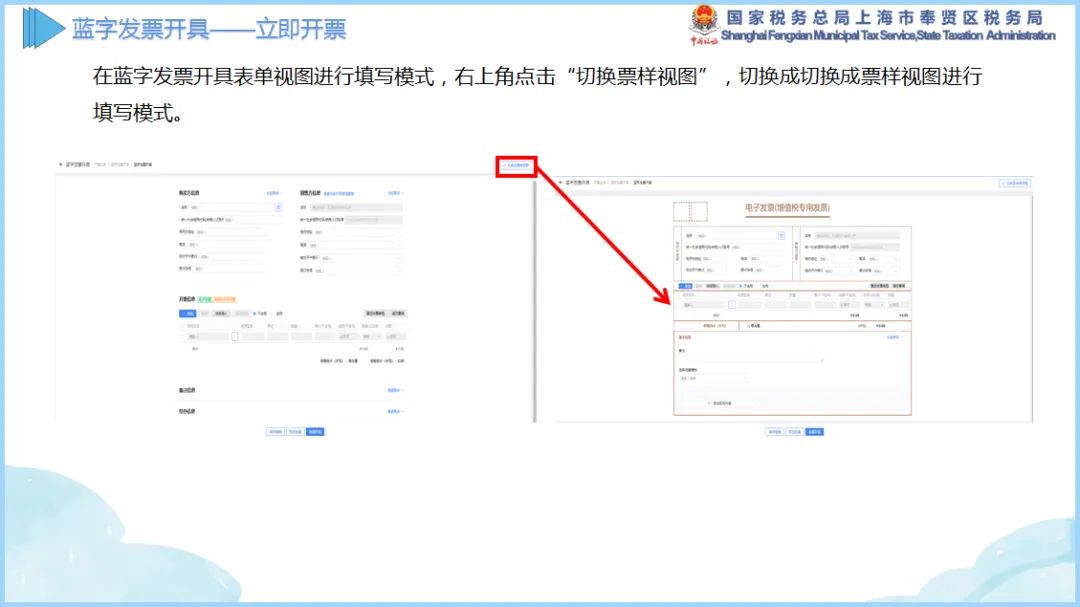Open dropdown below remarks in right screenshot
The width and height of the screenshot is (1080, 607).
pyautogui.click(x=714, y=378)
